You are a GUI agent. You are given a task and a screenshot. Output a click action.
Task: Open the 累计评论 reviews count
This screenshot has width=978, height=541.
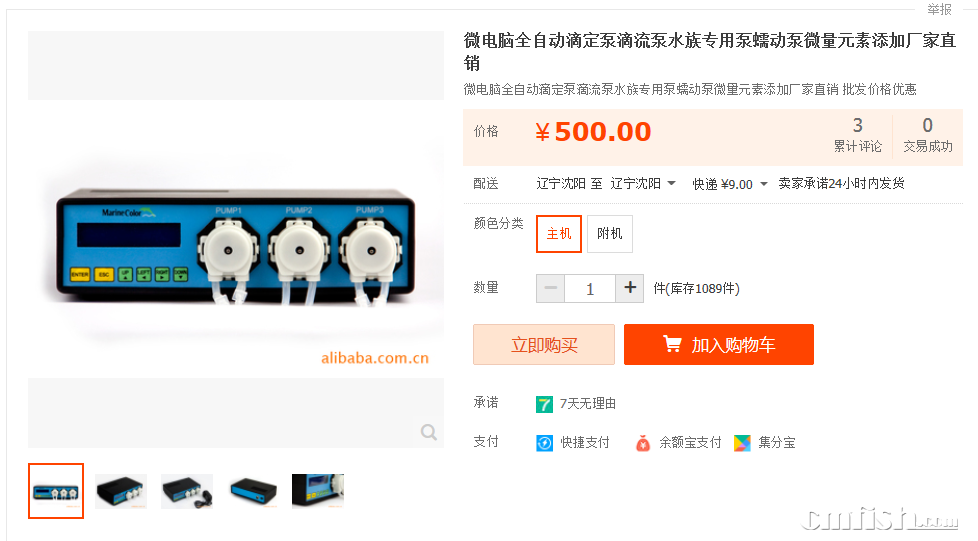tap(858, 135)
